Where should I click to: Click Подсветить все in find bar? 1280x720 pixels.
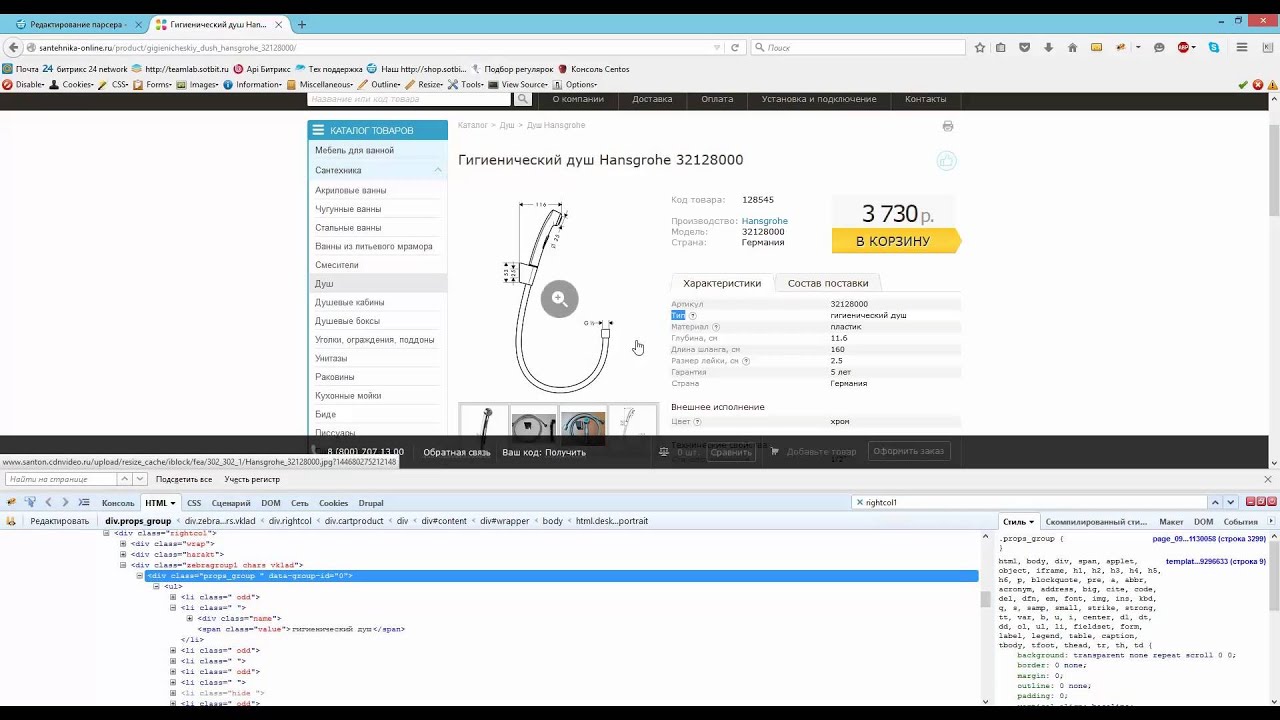click(x=184, y=479)
